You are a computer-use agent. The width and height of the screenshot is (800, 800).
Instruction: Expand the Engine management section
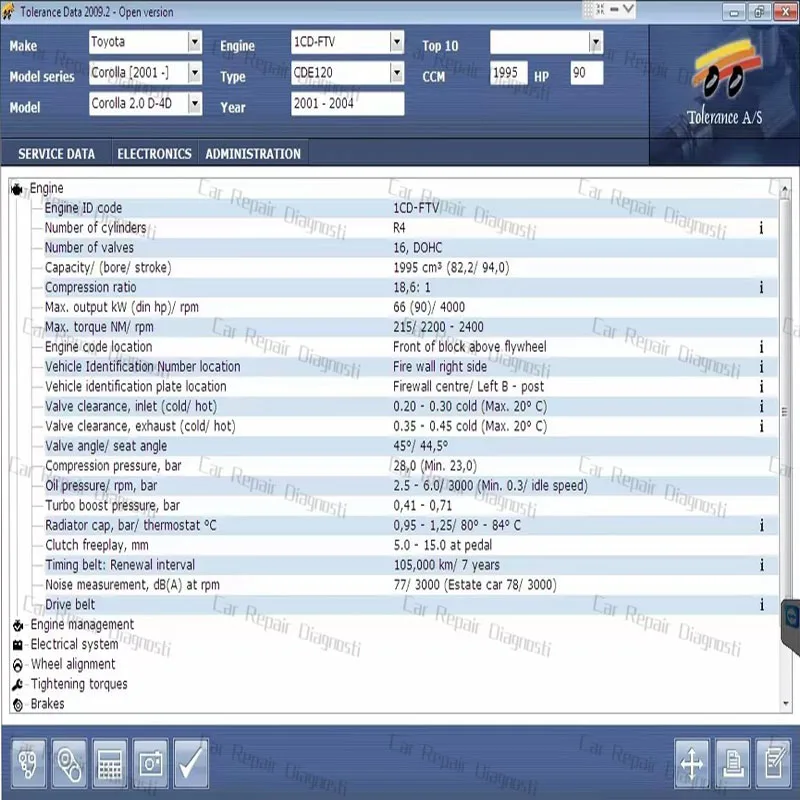tap(18, 625)
